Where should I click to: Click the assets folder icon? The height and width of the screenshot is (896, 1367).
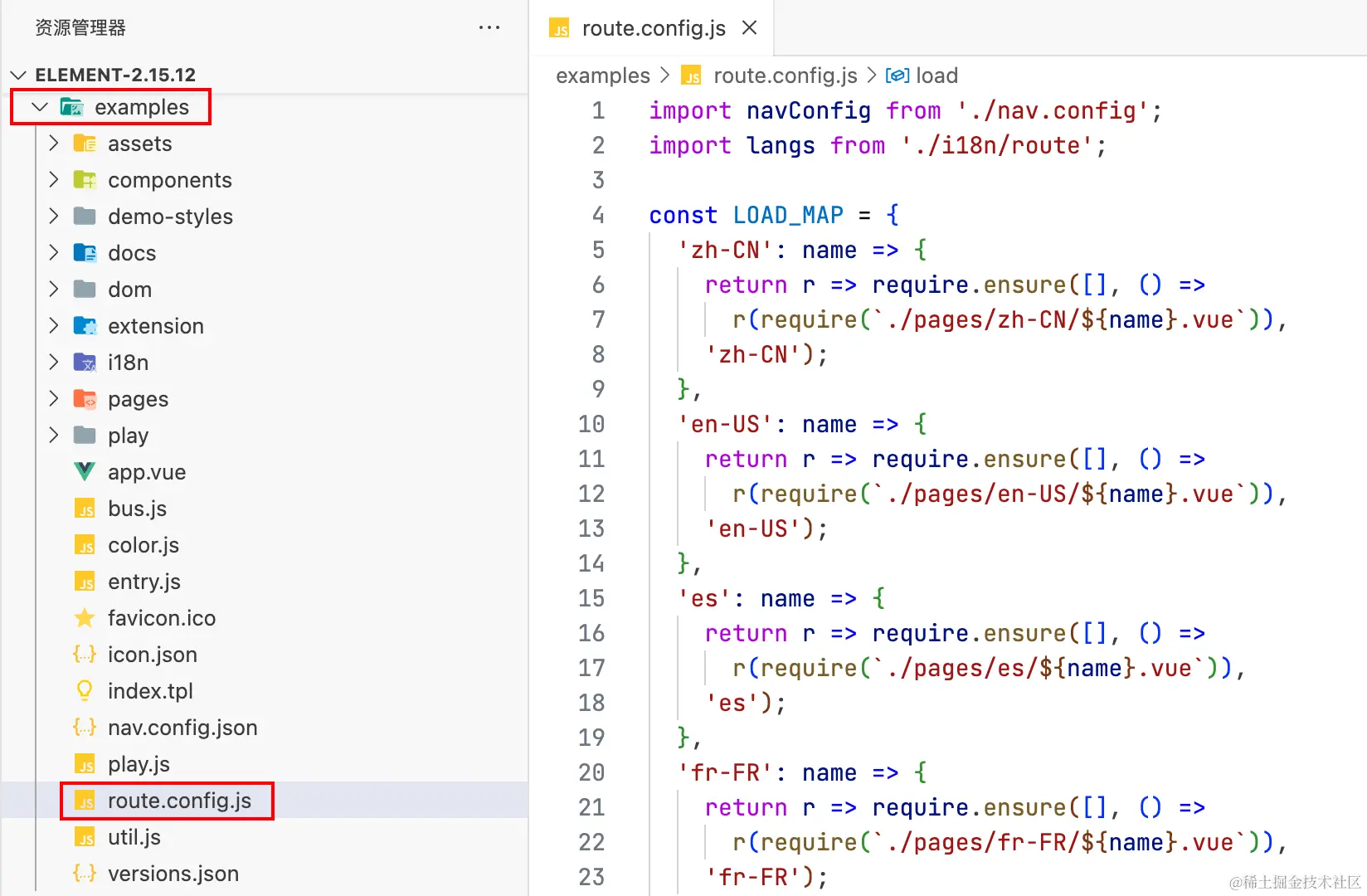pos(85,144)
